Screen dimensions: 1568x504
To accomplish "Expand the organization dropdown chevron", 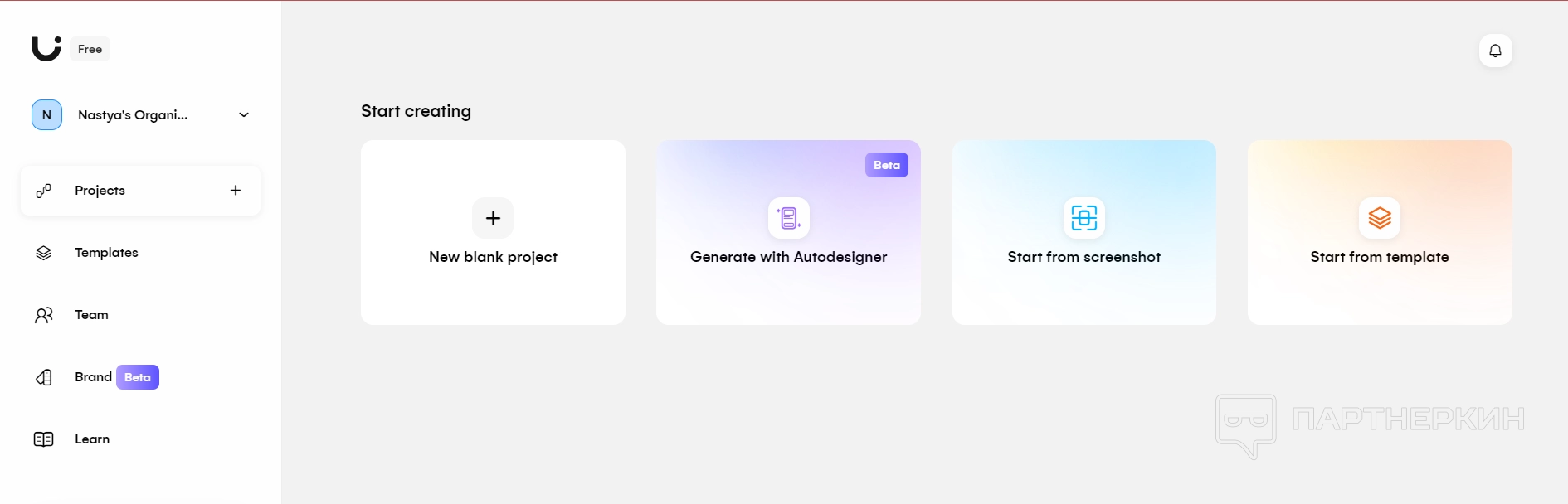I will pos(244,115).
